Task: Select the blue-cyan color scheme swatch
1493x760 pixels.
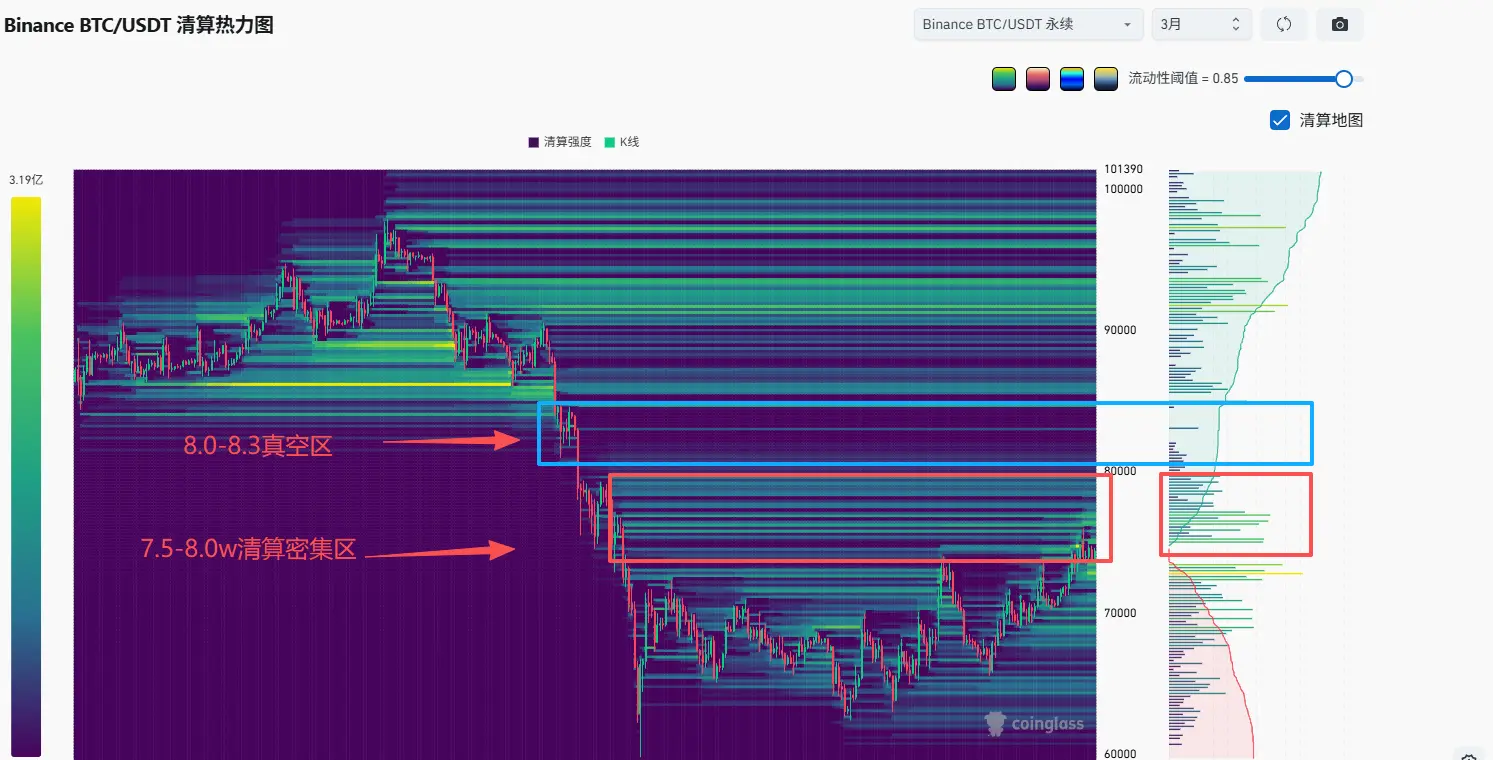Action: pyautogui.click(x=1072, y=78)
